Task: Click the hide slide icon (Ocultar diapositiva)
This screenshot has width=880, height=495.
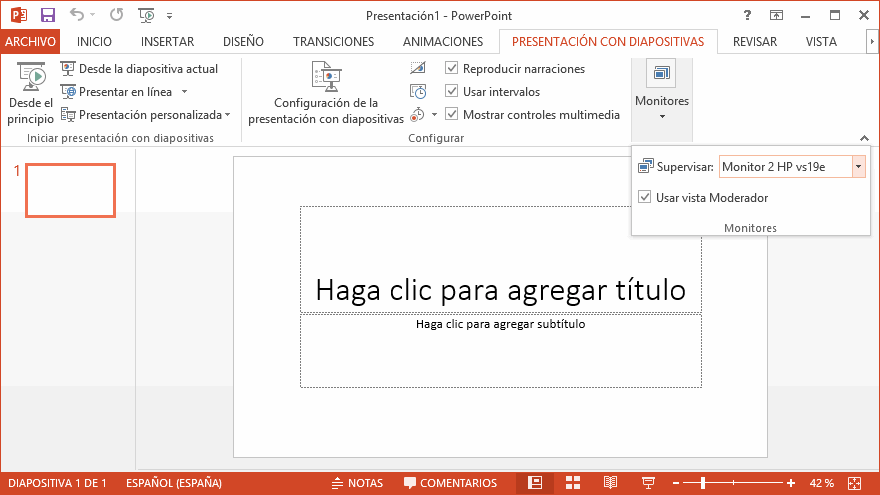Action: point(418,69)
